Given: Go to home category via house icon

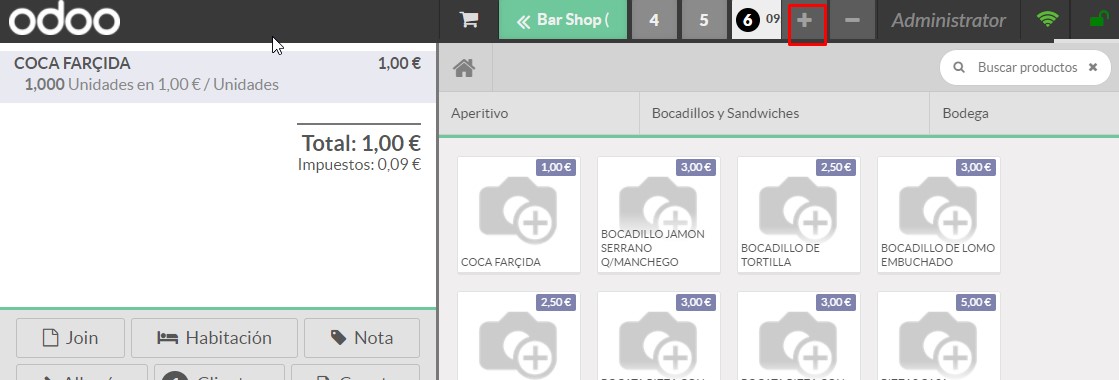Looking at the screenshot, I should click(x=465, y=68).
